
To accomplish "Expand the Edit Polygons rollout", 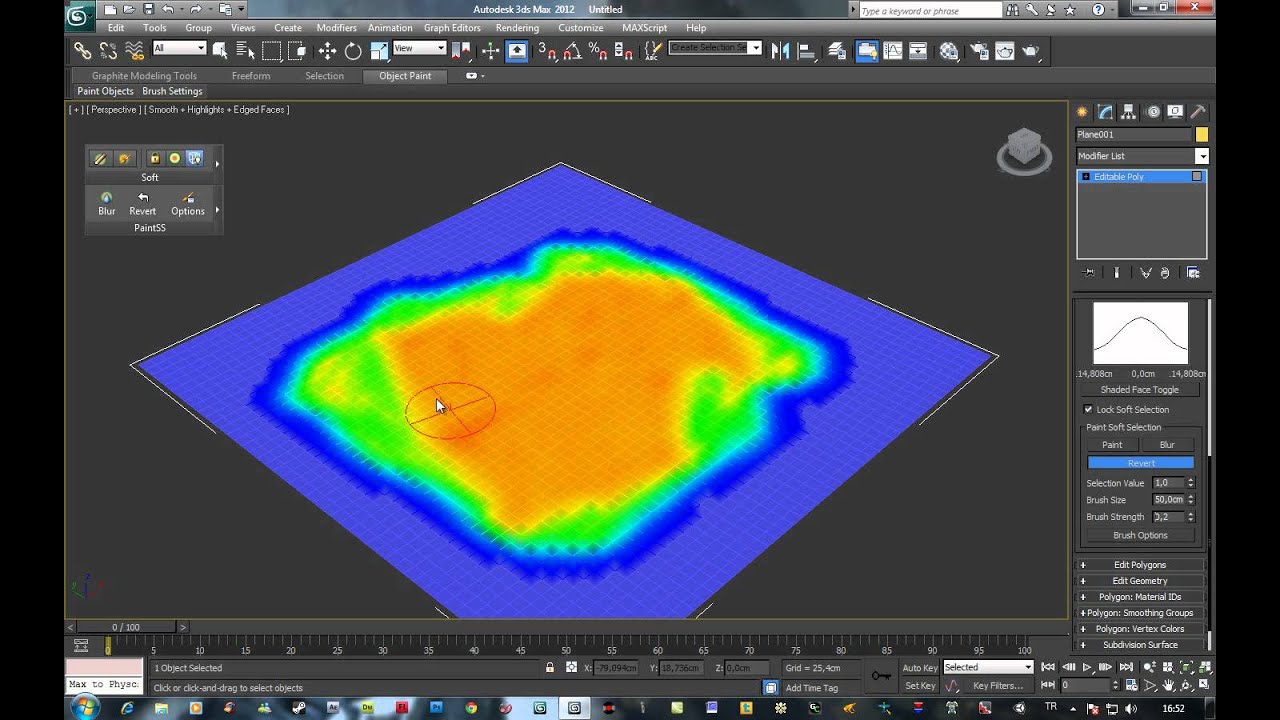I will point(1140,565).
